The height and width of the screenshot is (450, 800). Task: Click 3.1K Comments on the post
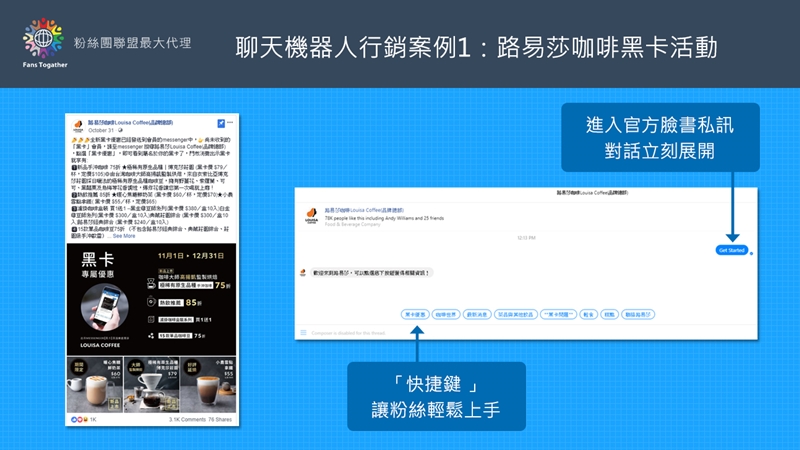tap(187, 419)
